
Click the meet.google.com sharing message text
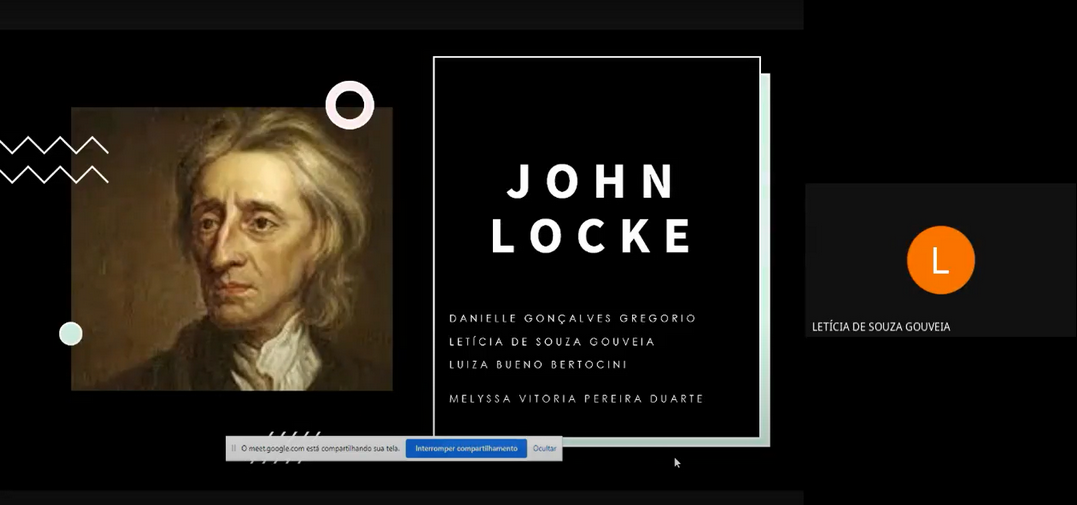tap(321, 448)
